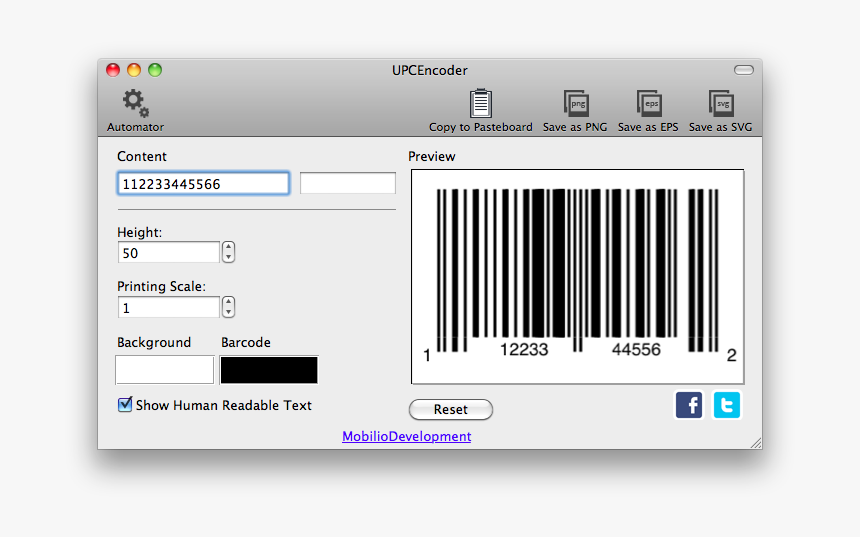Save barcode as EPS
The width and height of the screenshot is (860, 537).
(649, 103)
